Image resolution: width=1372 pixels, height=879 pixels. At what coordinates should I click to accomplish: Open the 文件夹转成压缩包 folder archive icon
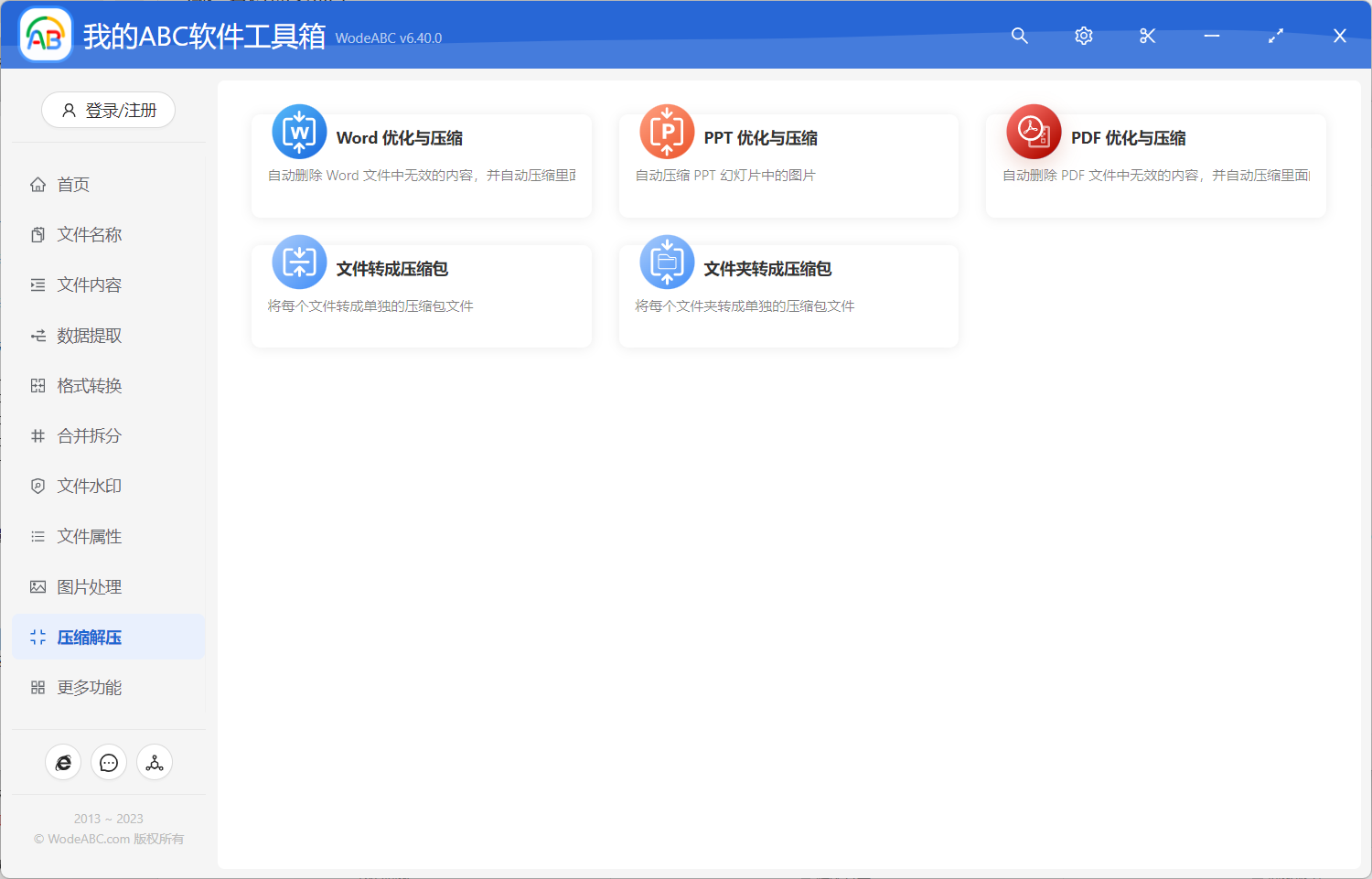(x=667, y=262)
